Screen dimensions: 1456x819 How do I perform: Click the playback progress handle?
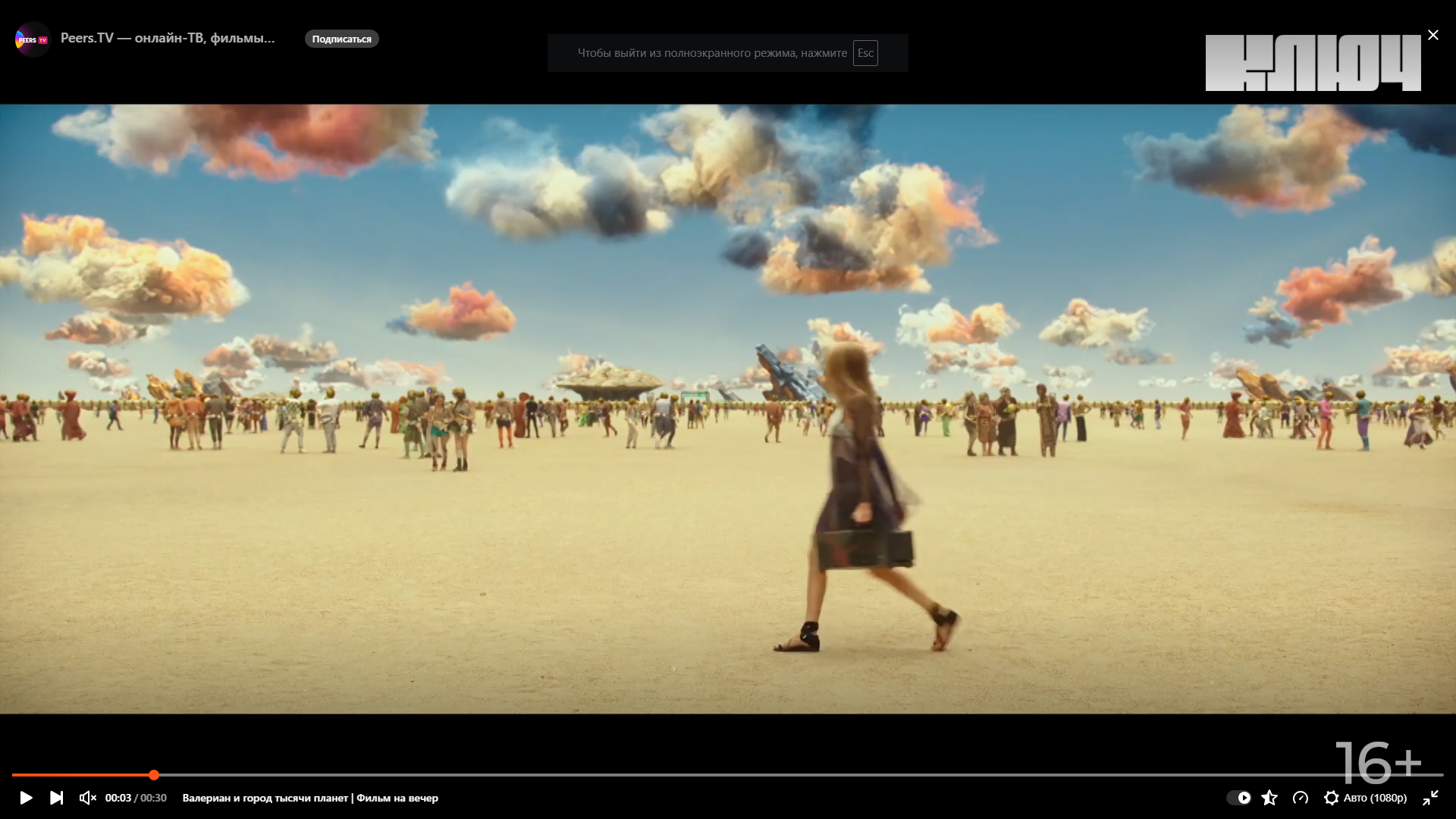(154, 775)
